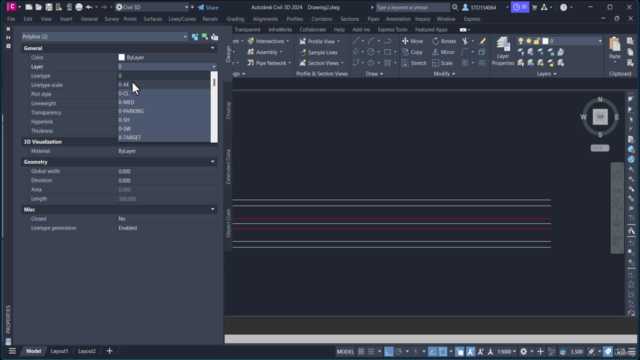Select the Arc draw tool

tap(371, 41)
